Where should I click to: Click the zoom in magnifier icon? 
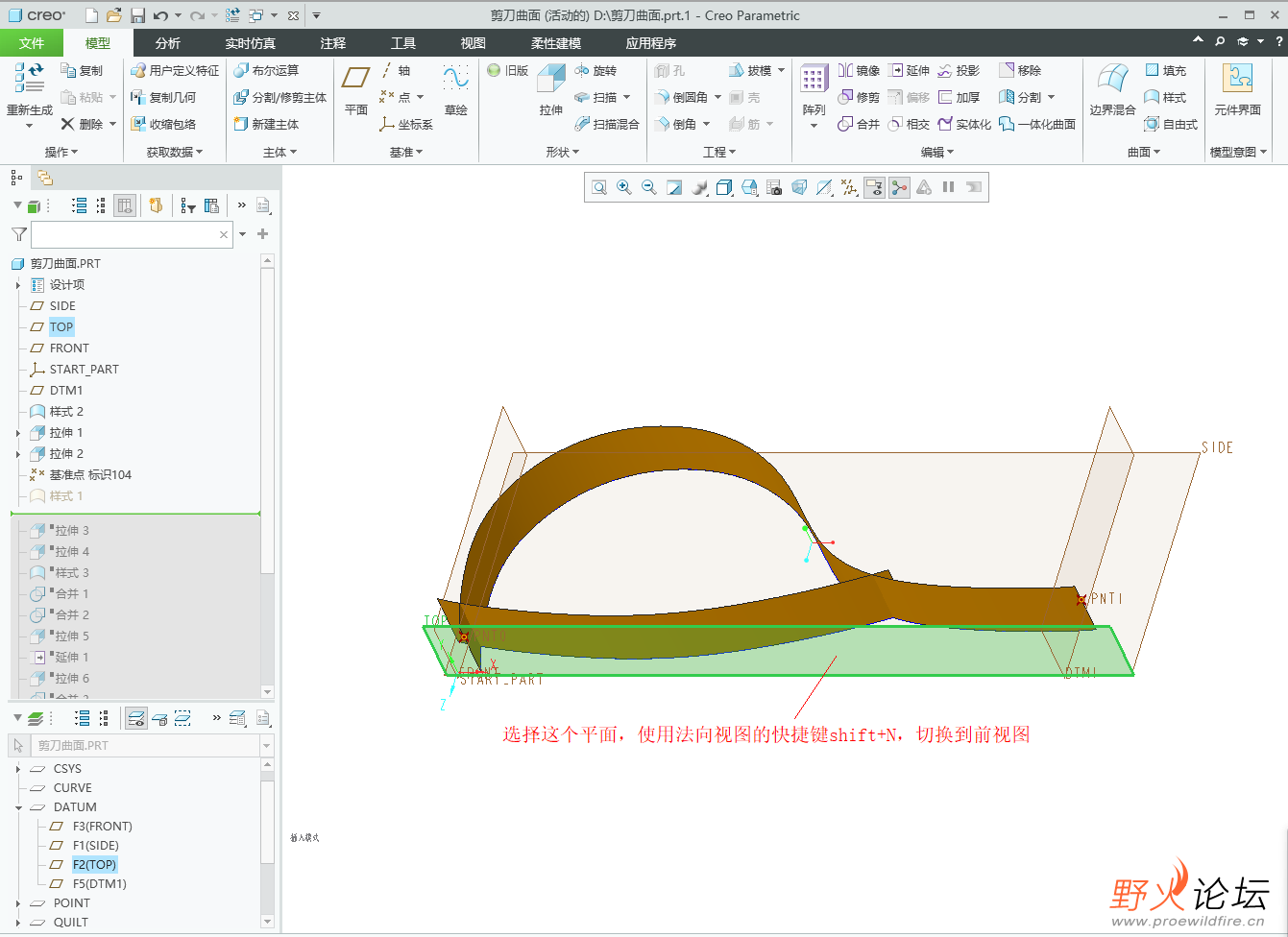[624, 187]
